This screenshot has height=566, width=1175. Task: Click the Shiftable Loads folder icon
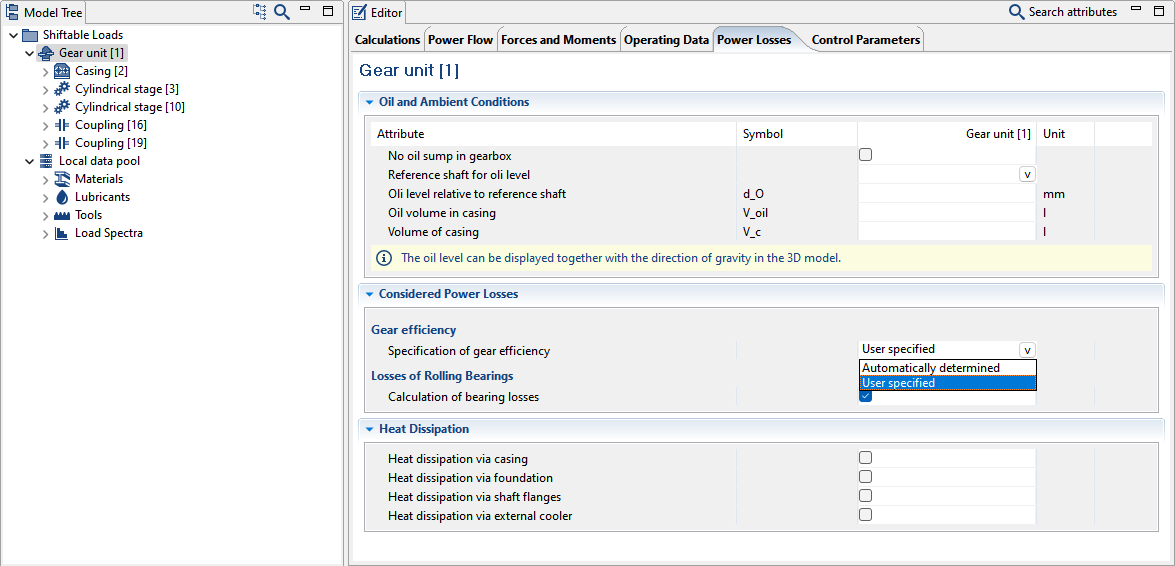coord(30,34)
